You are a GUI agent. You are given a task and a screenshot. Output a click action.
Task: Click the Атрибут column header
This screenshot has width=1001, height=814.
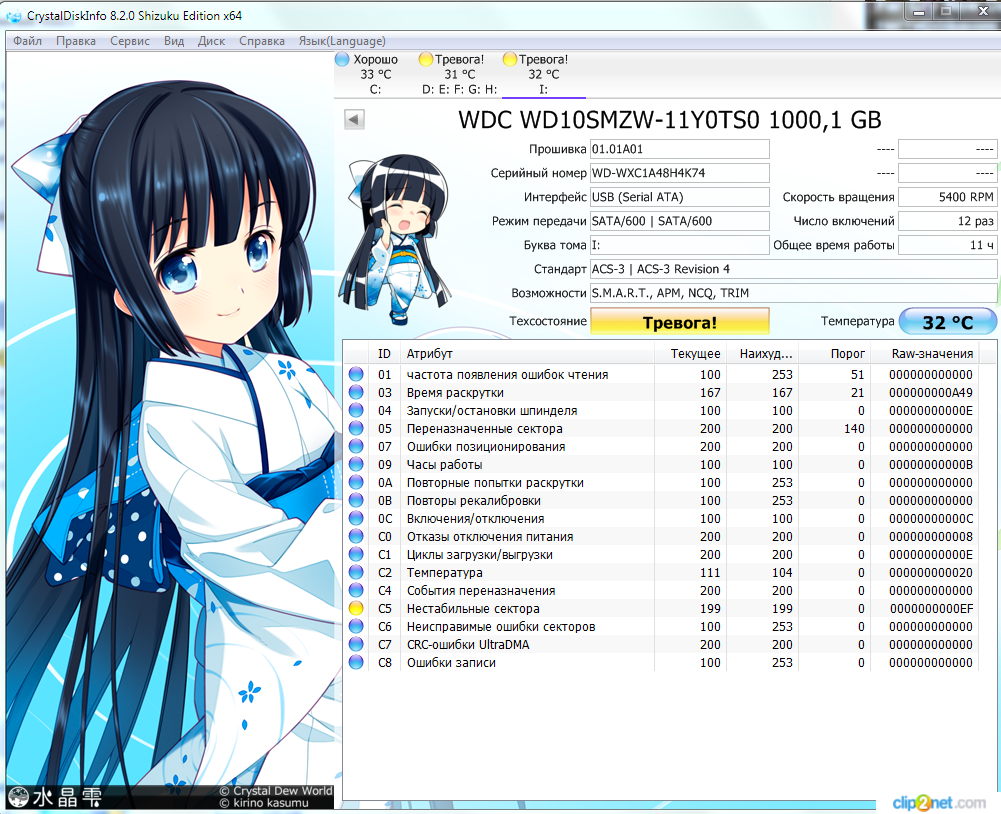pyautogui.click(x=527, y=354)
